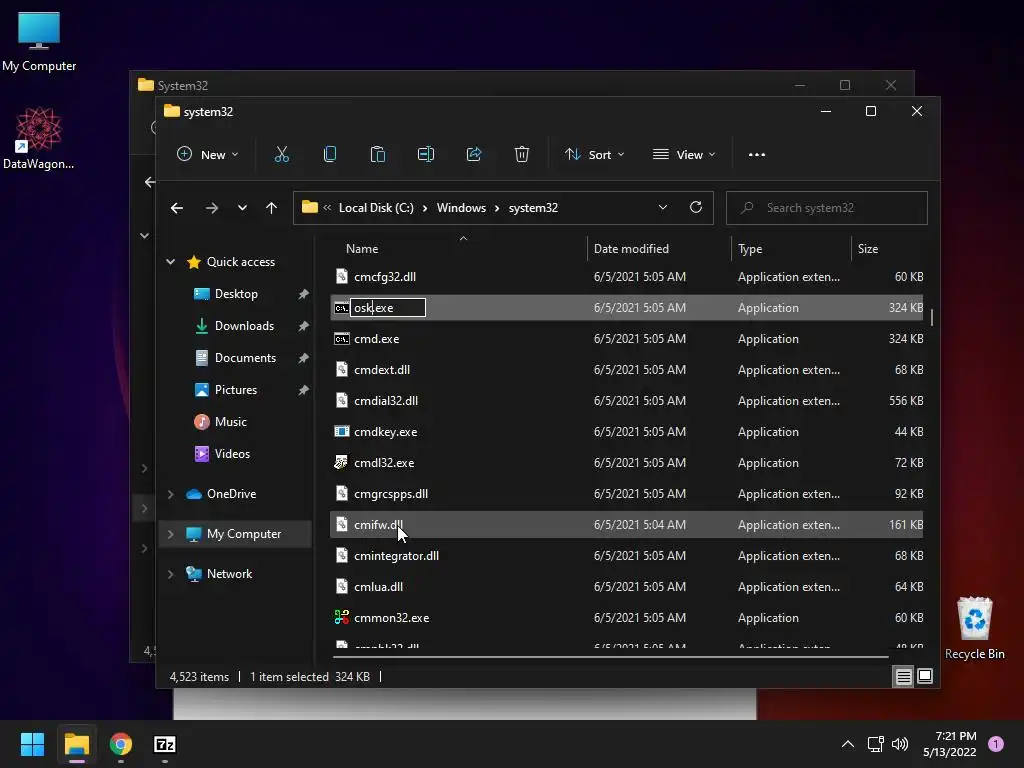1024x768 pixels.
Task: Open Downloads in Quick access
Action: pos(244,326)
